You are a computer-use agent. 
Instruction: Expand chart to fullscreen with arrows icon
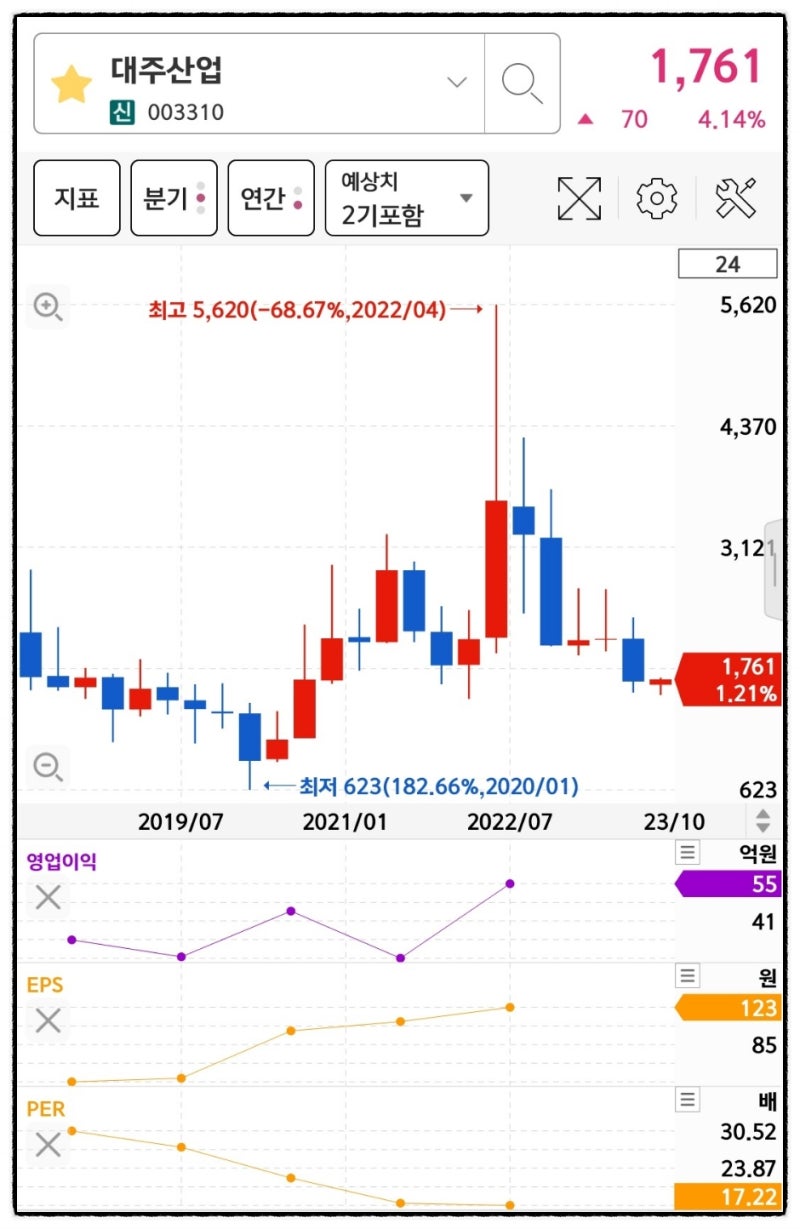(x=579, y=198)
